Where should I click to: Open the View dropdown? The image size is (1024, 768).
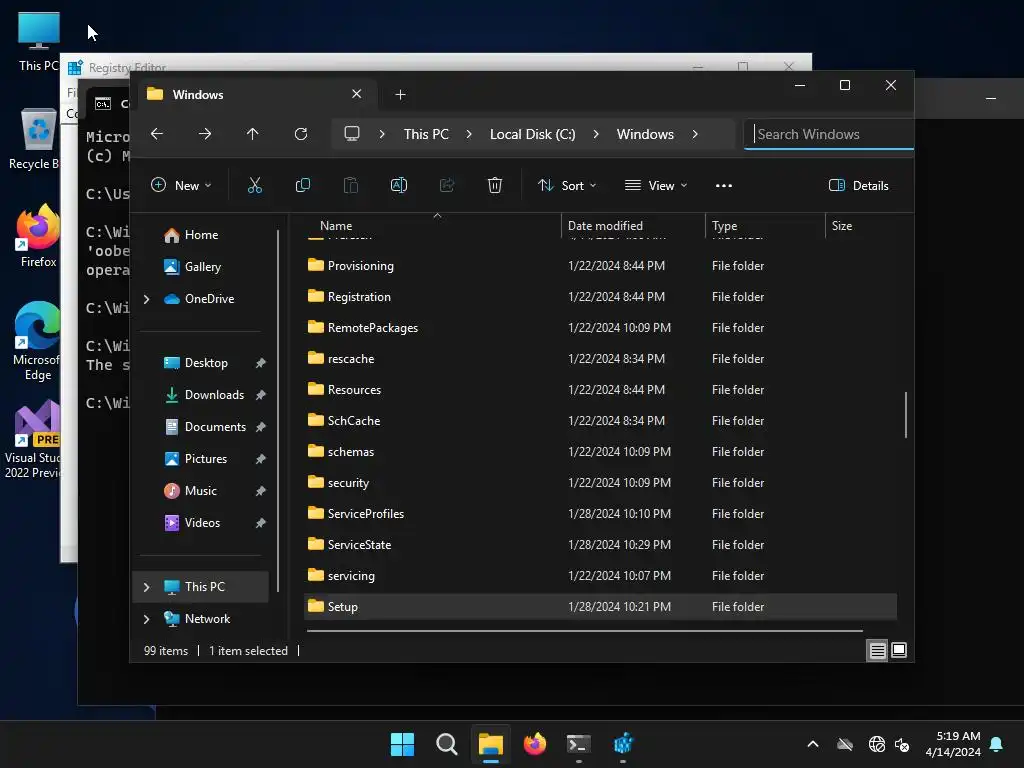[656, 185]
